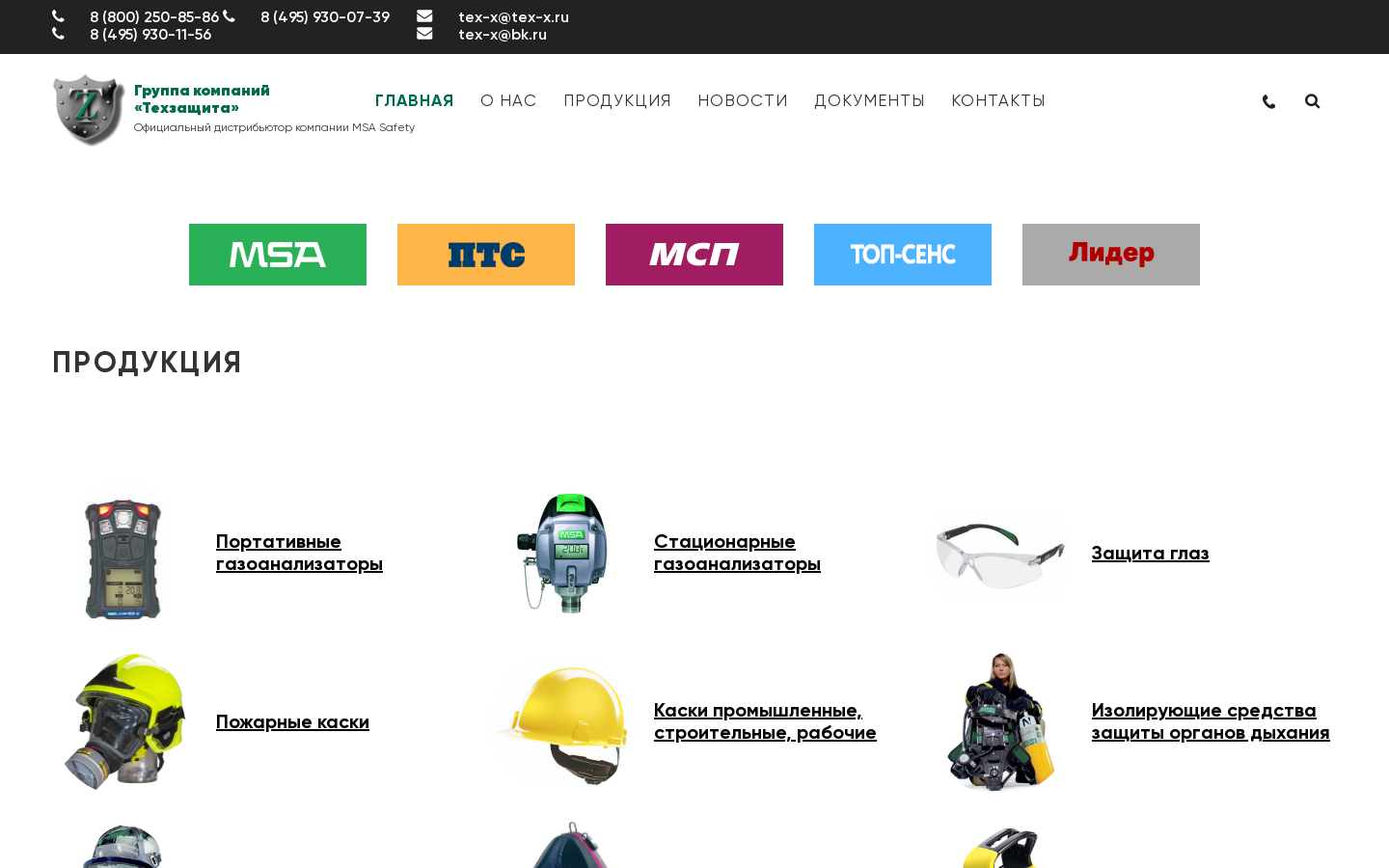Call the number 8 (800) 250-85-86
The image size is (1389, 868).
click(x=154, y=17)
